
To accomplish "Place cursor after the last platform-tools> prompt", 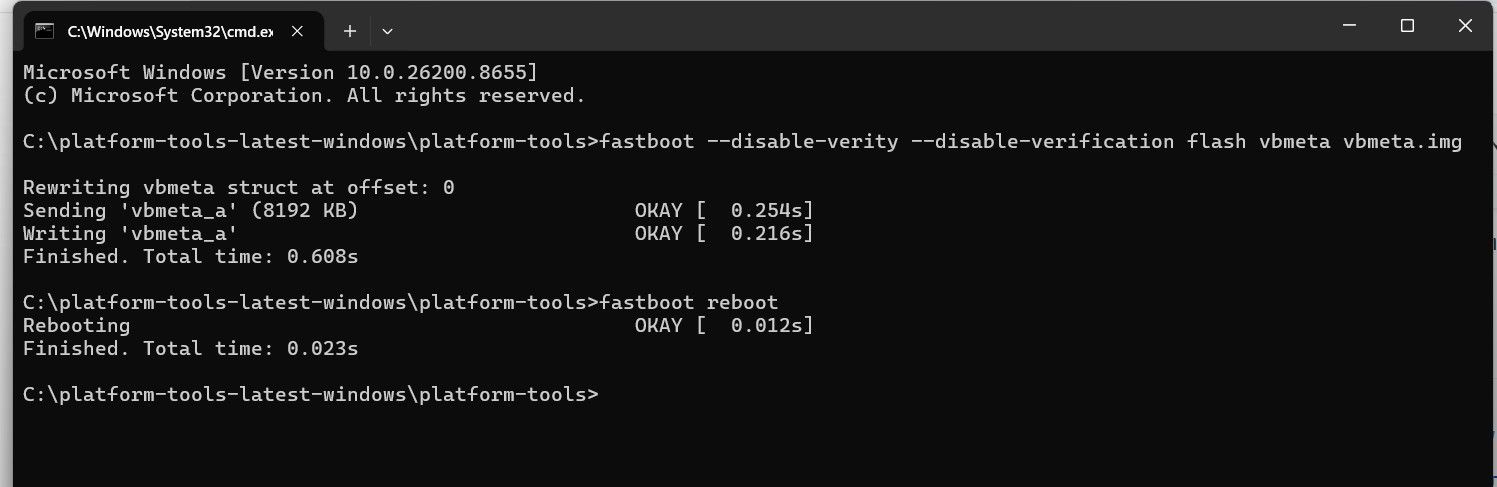I will (x=606, y=394).
